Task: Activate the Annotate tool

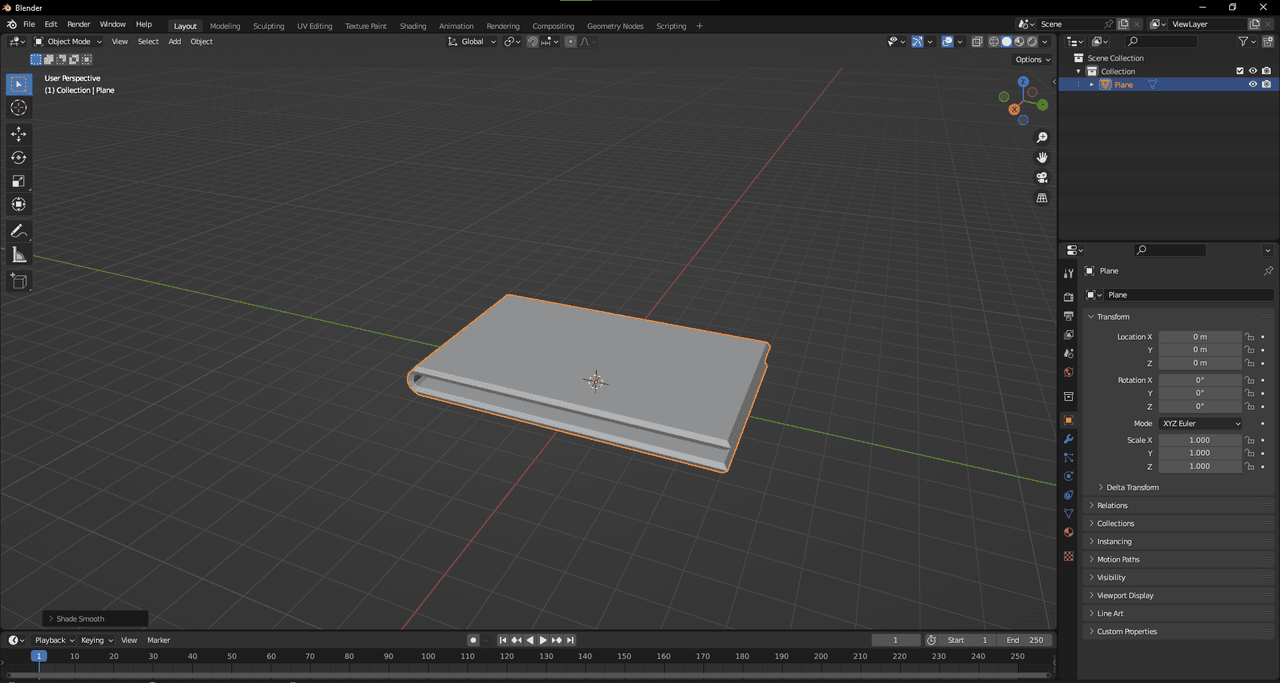Action: (18, 231)
